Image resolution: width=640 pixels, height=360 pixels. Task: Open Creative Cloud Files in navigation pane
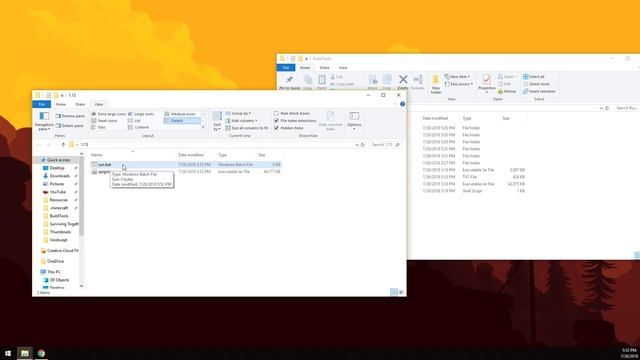62,251
